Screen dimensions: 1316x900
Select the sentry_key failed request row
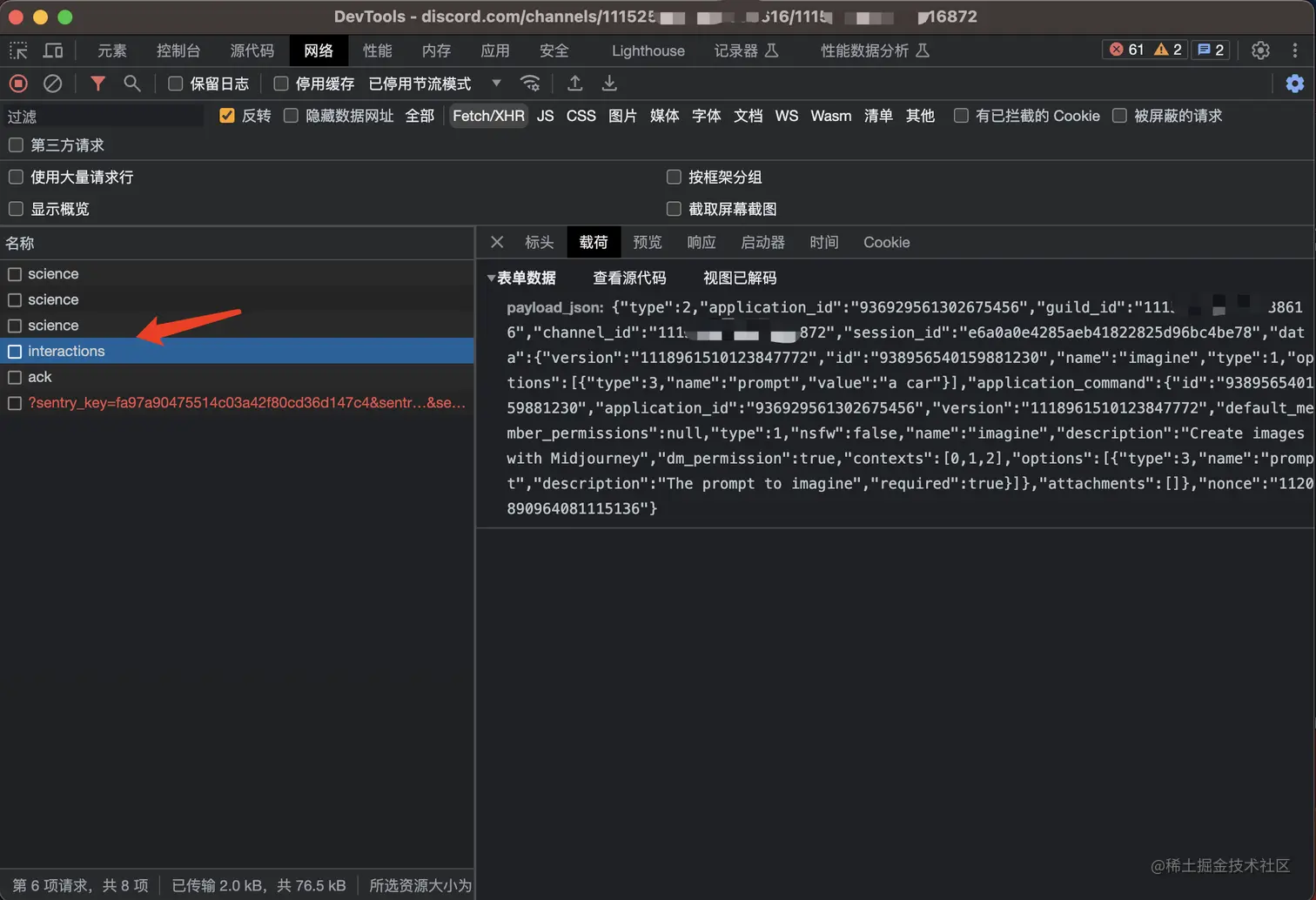237,403
